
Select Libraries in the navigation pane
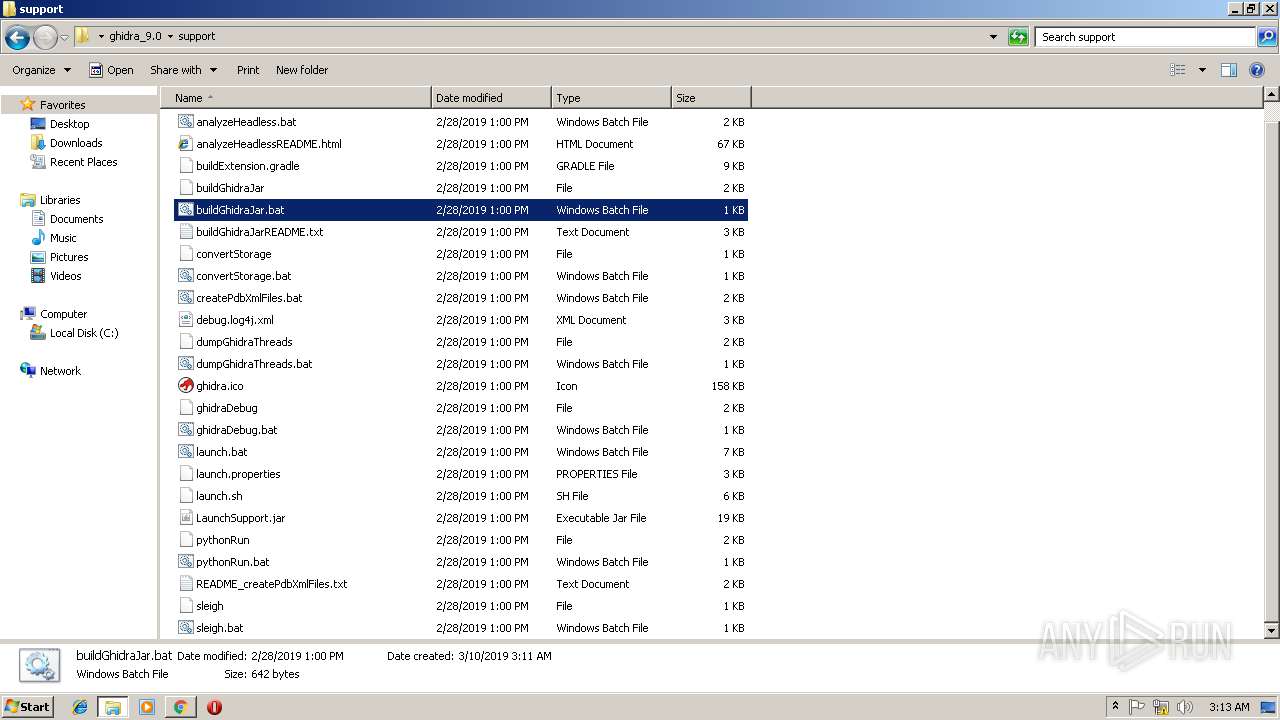[60, 200]
